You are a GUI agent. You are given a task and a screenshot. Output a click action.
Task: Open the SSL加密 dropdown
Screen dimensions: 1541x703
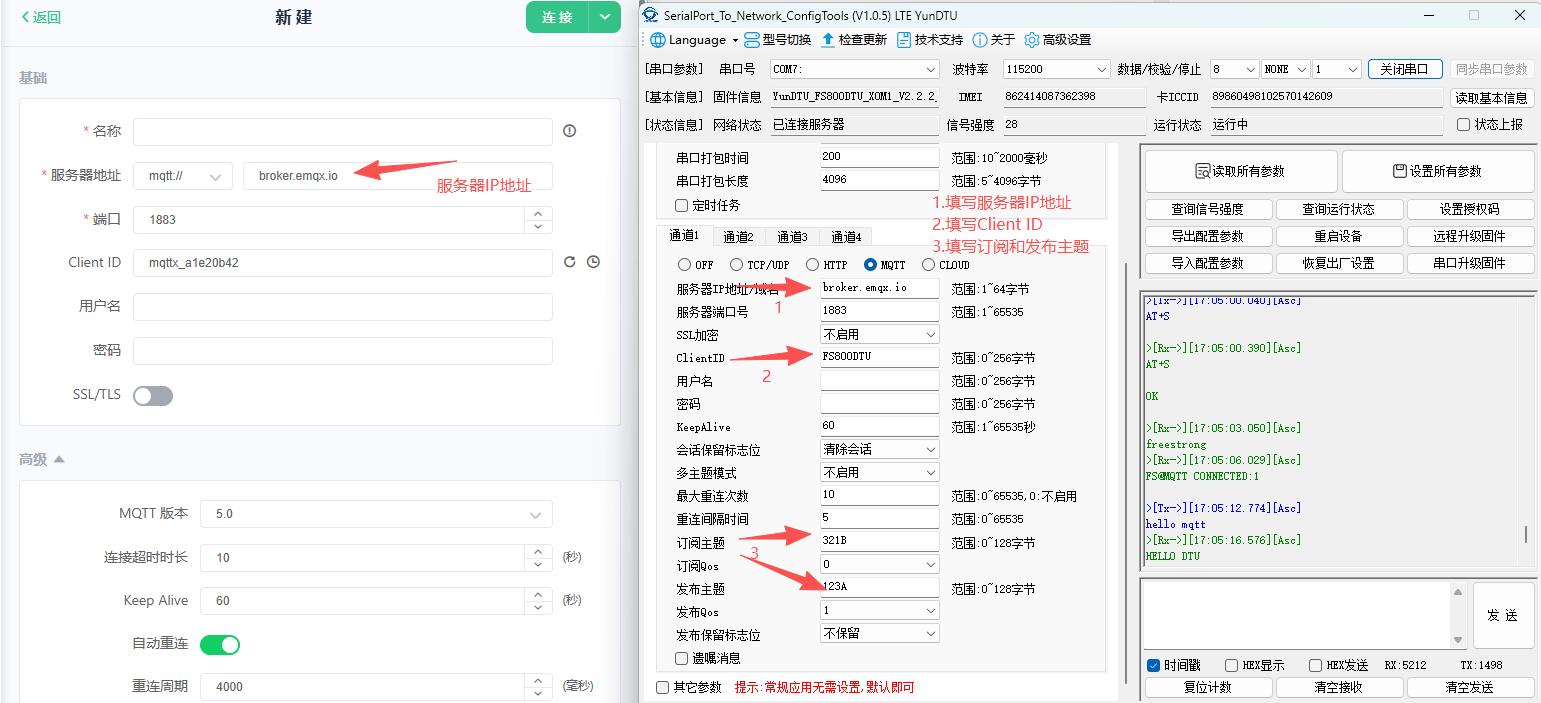[879, 334]
